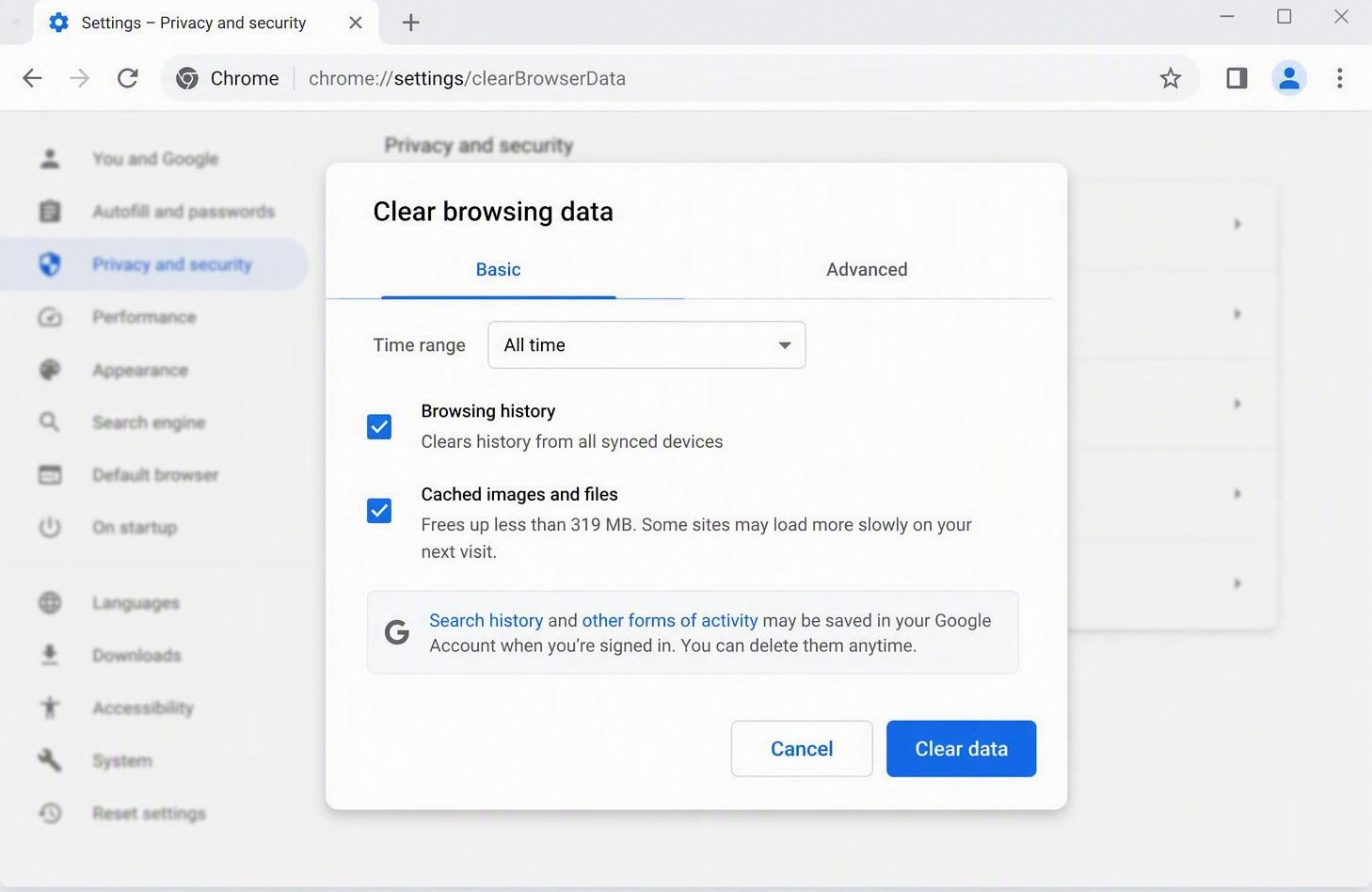Select Privacy and security in sidebar
Viewport: 1372px width, 892px height.
tap(154, 264)
